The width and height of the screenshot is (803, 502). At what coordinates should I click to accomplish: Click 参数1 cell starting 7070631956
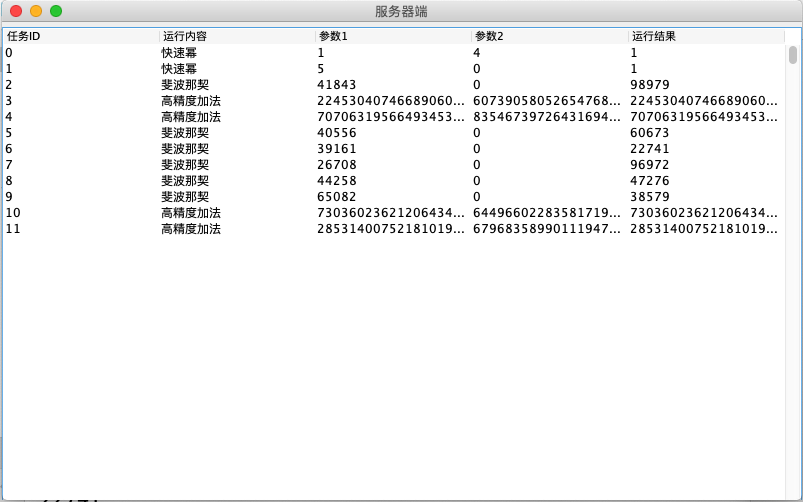click(x=391, y=117)
